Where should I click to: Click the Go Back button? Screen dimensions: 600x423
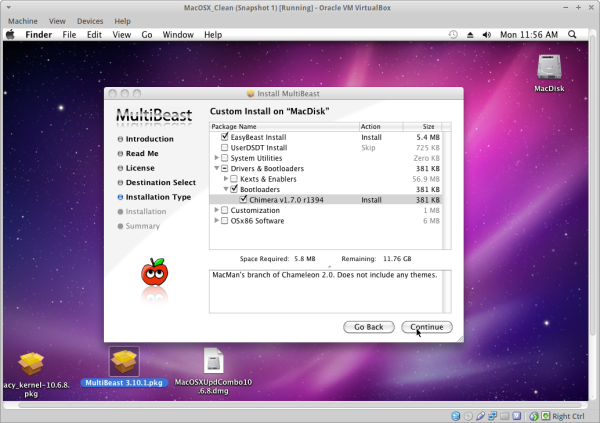[x=368, y=327]
